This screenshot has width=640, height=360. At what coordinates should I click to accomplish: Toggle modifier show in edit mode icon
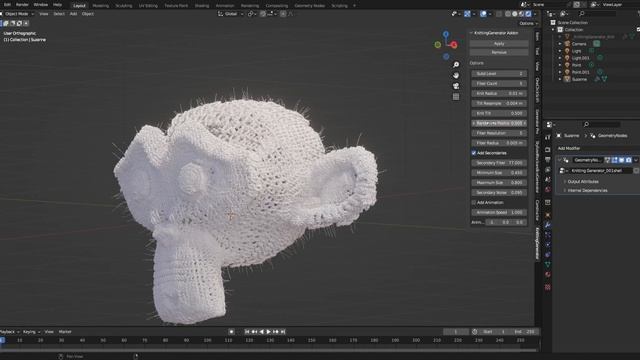tap(615, 160)
